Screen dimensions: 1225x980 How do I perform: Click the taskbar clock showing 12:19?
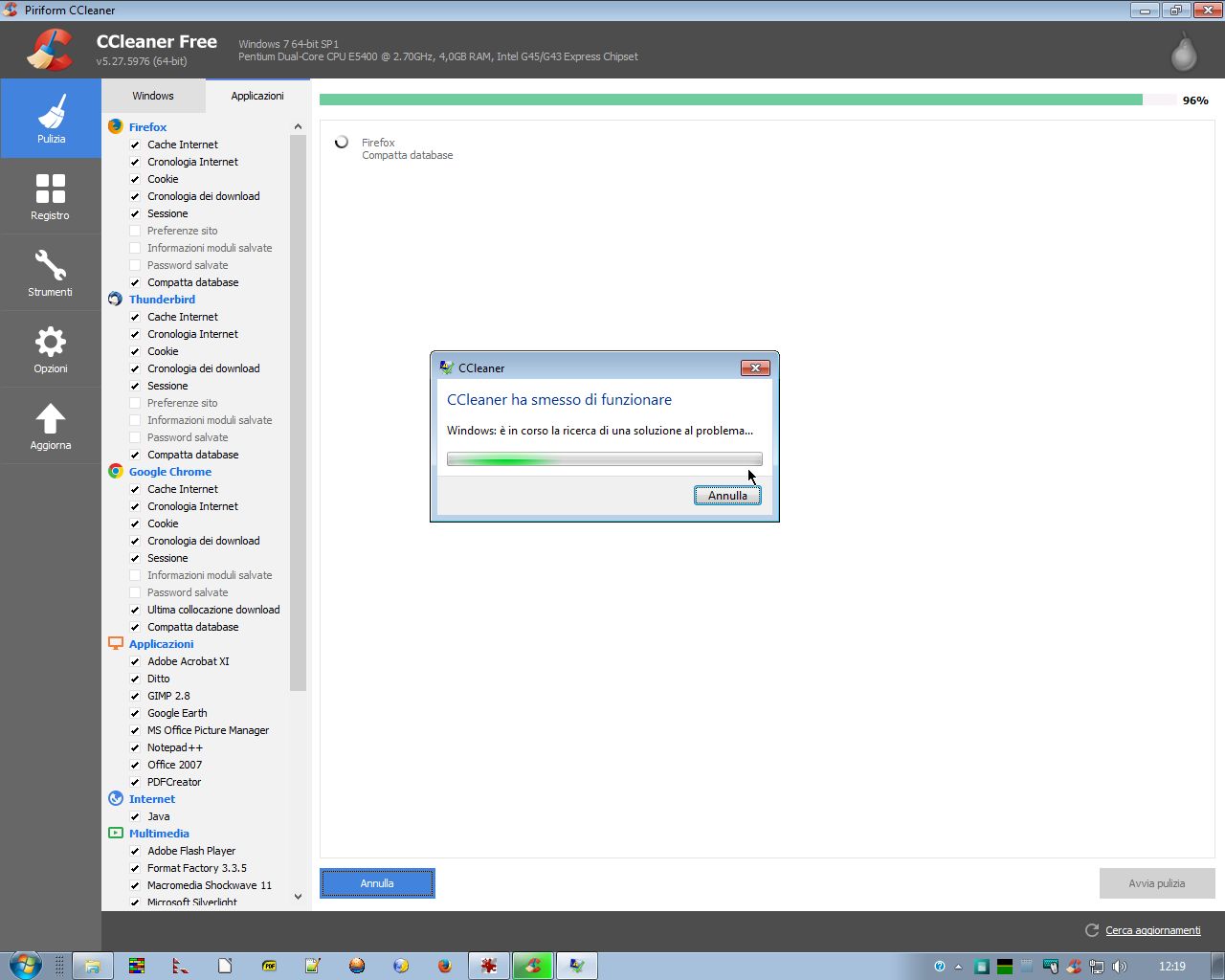1171,967
